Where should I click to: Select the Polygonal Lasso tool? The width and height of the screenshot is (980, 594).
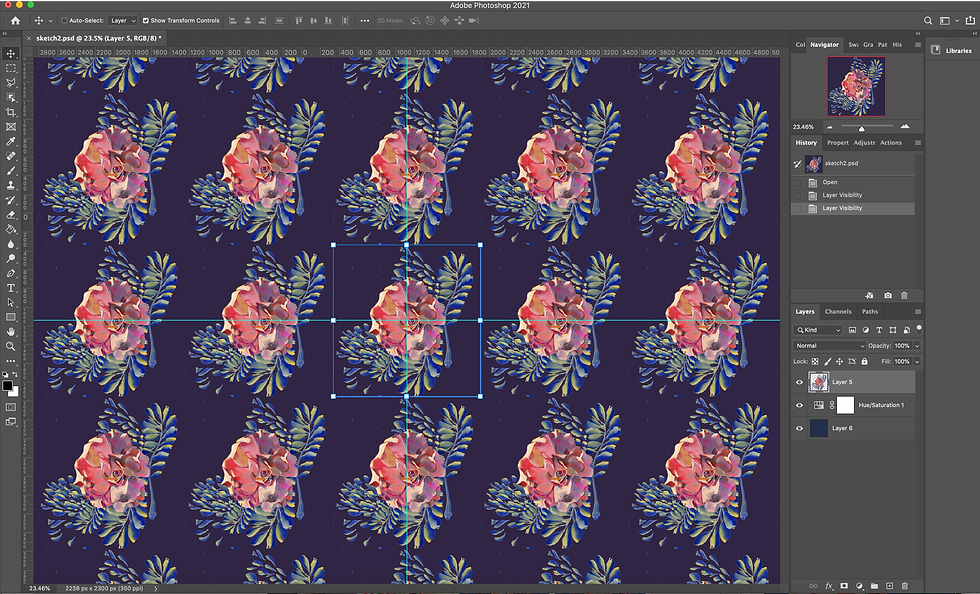(11, 83)
